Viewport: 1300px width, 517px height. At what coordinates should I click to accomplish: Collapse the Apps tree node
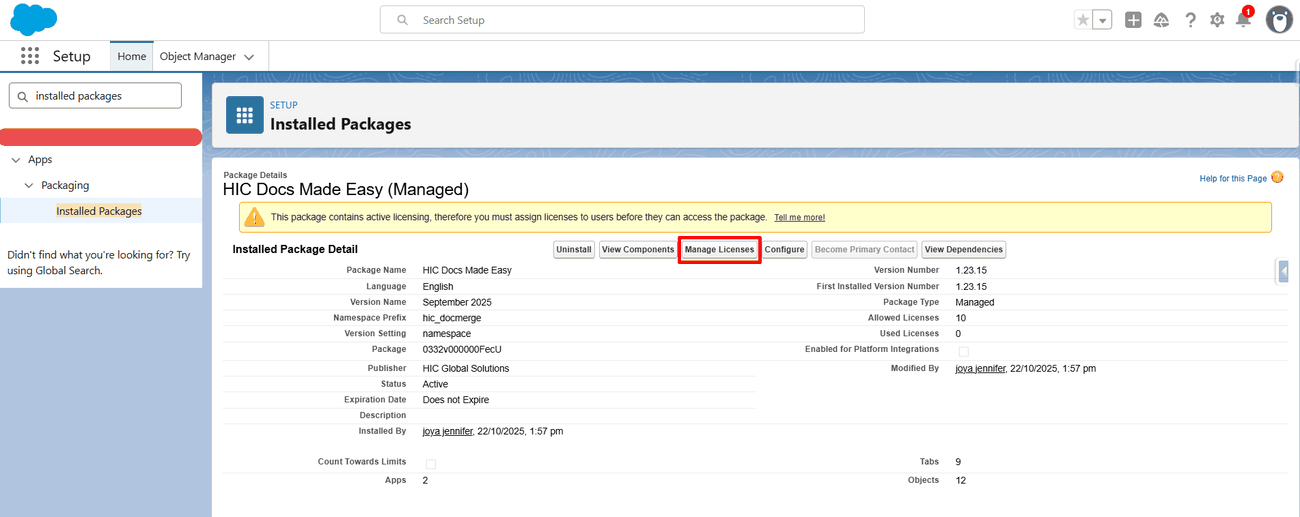[x=16, y=160]
